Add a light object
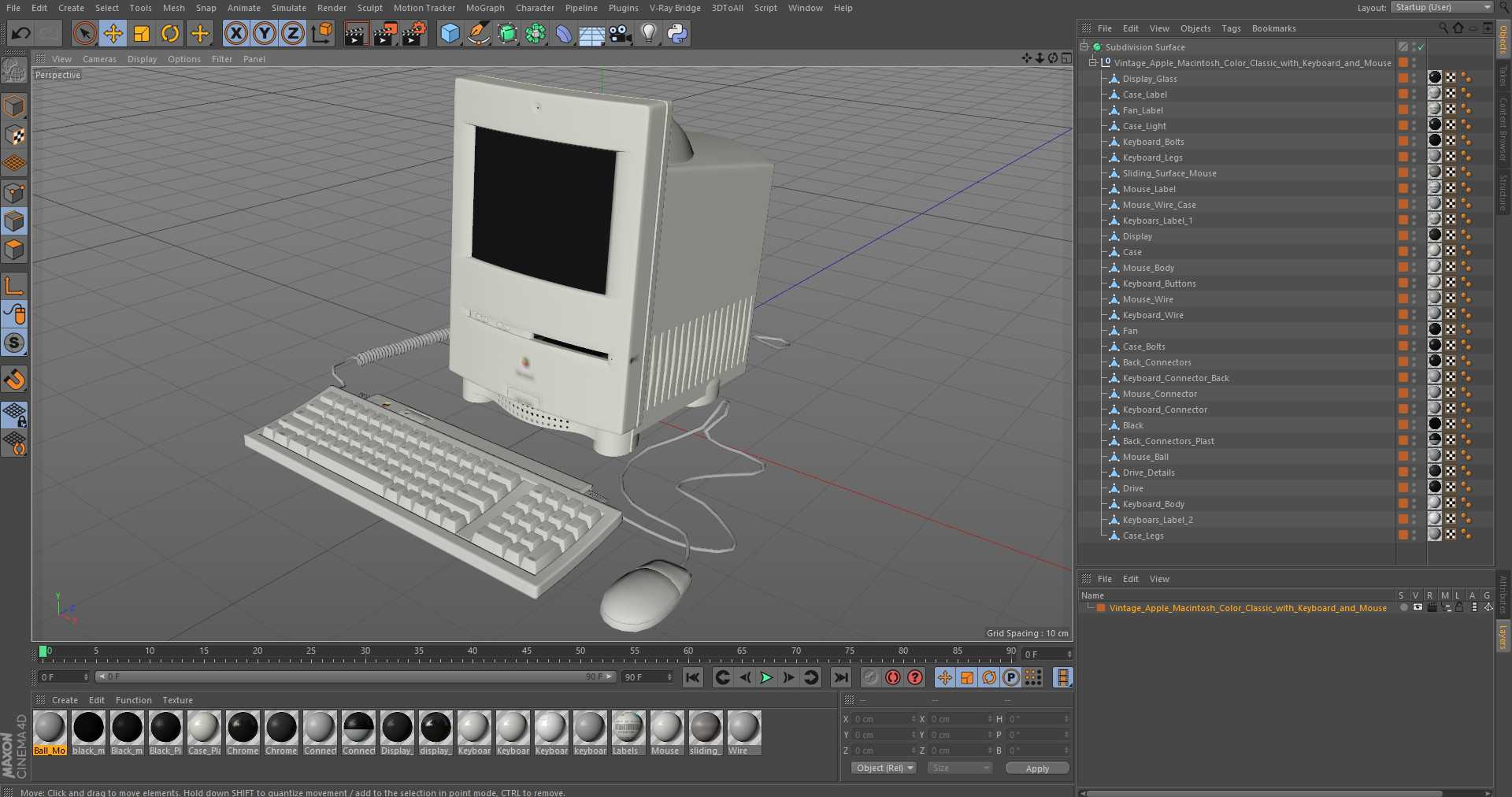This screenshot has height=797, width=1512. point(649,33)
